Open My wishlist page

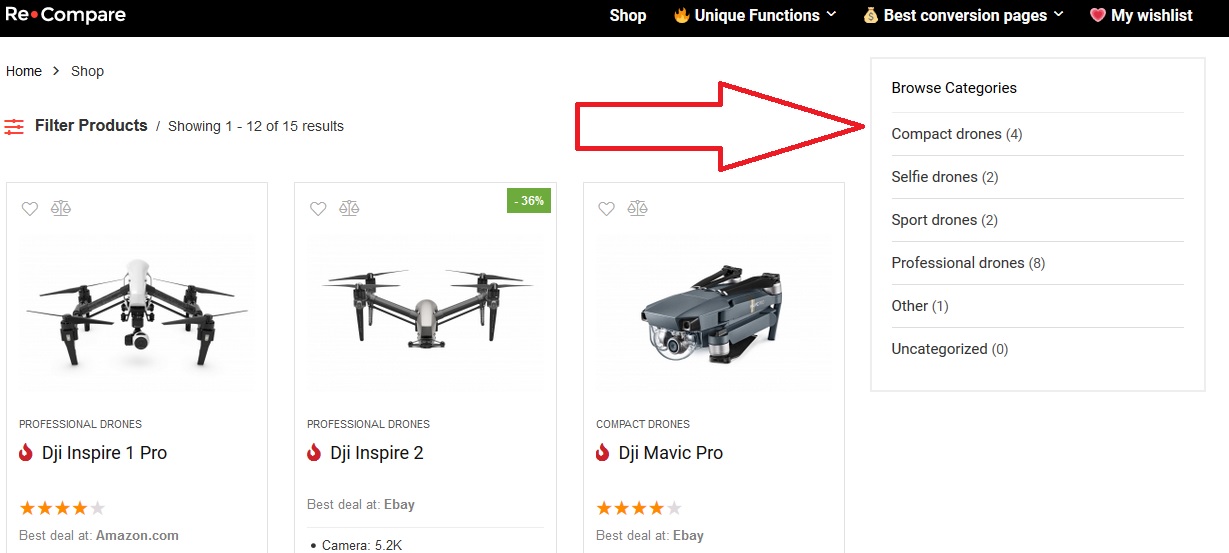(x=1141, y=15)
